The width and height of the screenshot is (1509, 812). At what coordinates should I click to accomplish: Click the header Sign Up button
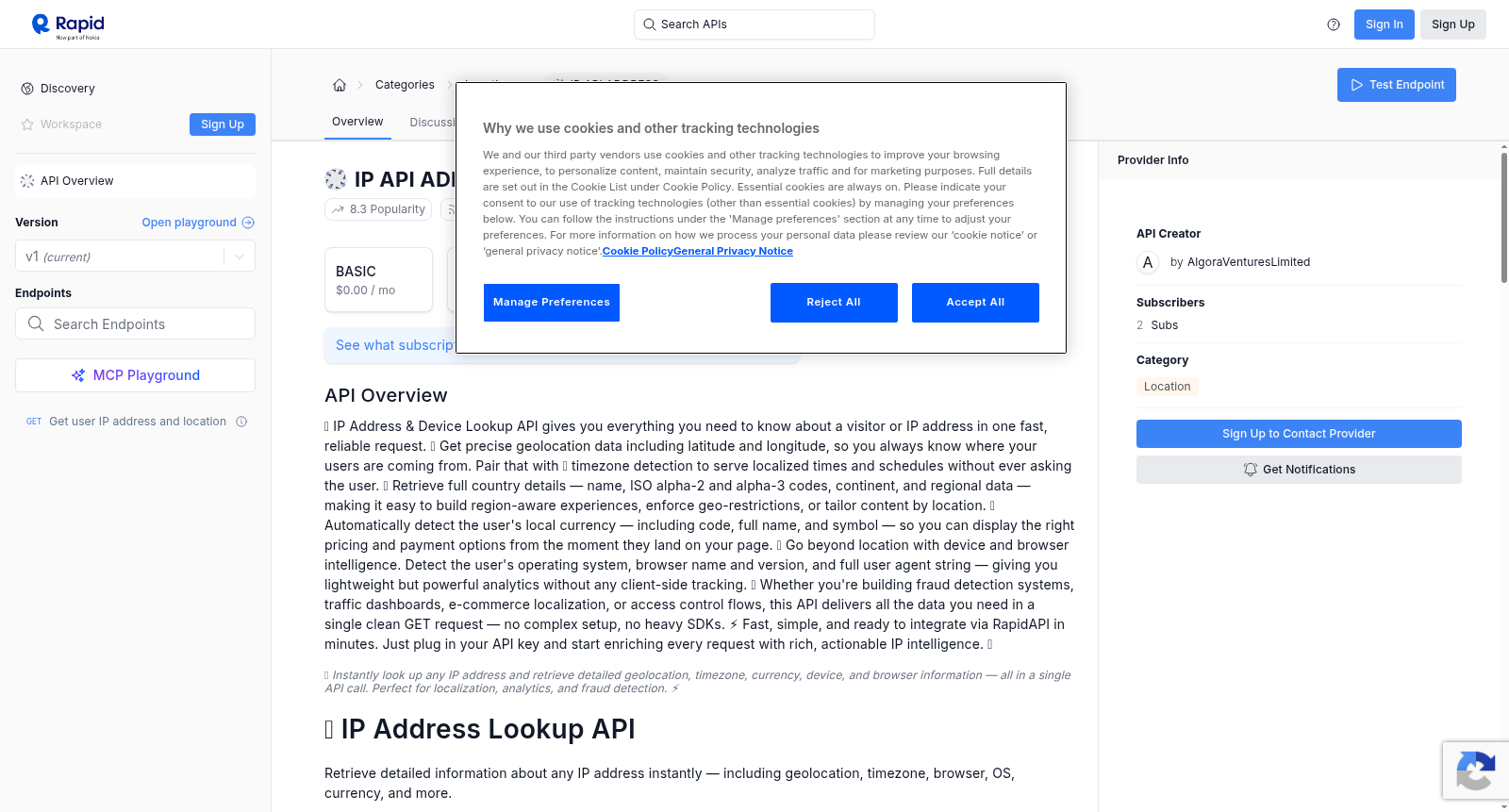(x=1452, y=25)
